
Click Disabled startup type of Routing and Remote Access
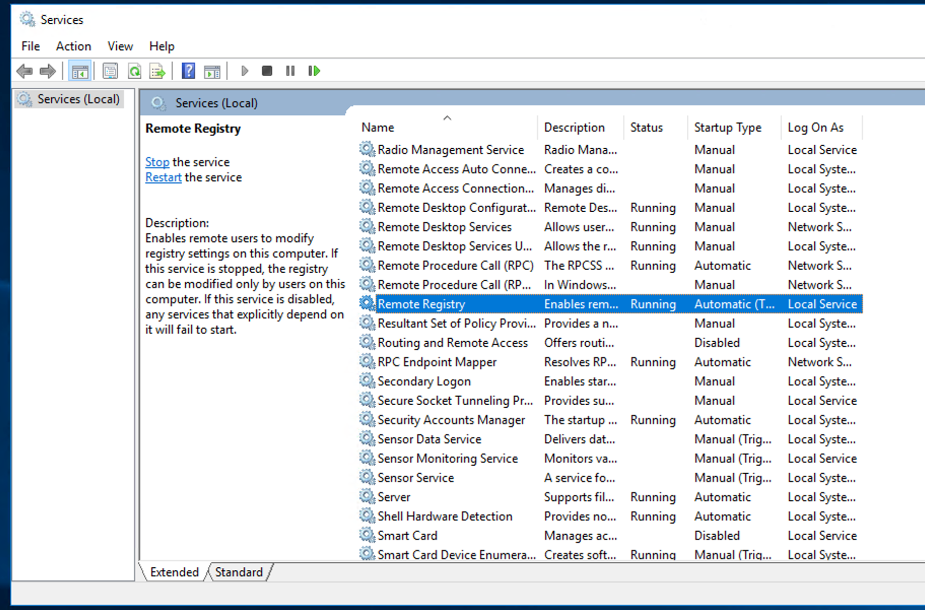(717, 343)
